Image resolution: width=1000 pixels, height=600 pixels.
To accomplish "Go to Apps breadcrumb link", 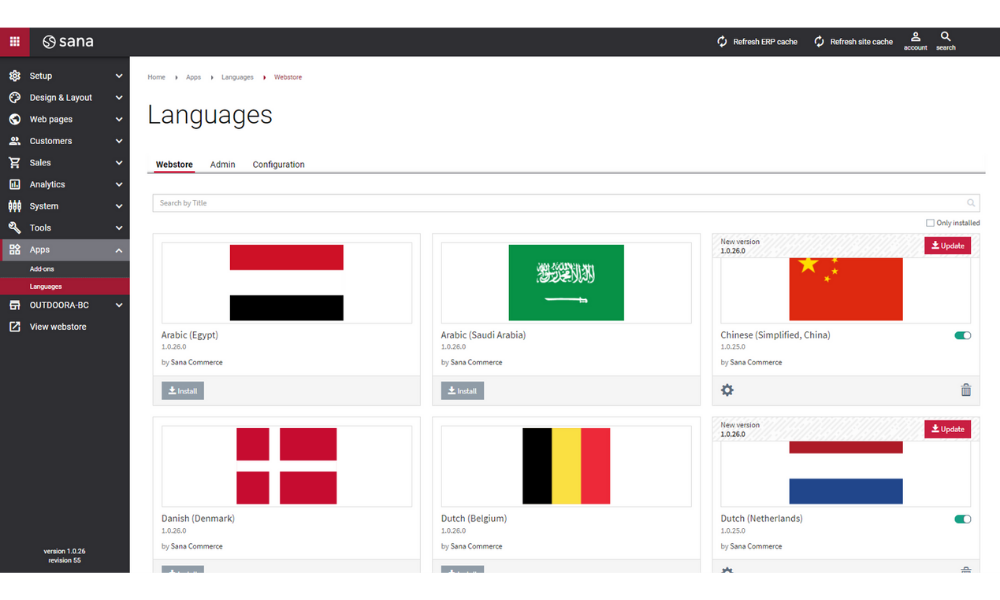I will click(x=193, y=77).
